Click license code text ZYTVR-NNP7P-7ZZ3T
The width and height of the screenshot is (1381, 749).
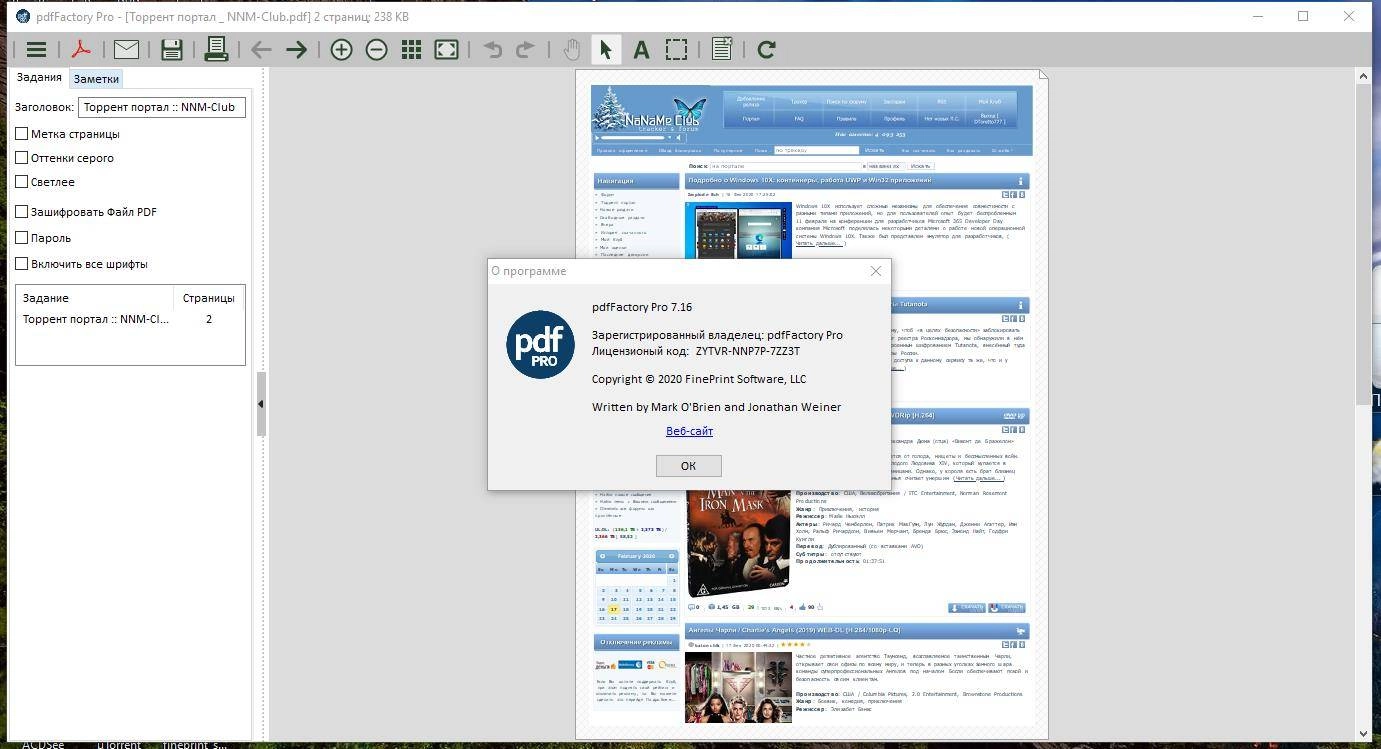(x=747, y=351)
